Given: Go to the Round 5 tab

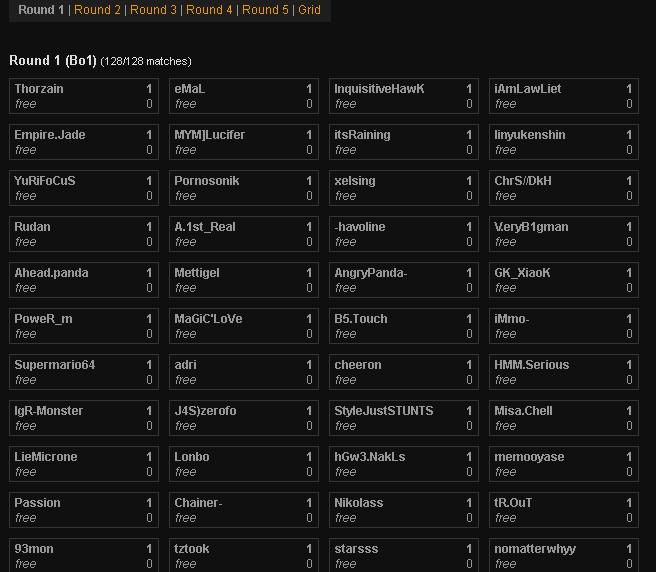Looking at the screenshot, I should 265,10.
